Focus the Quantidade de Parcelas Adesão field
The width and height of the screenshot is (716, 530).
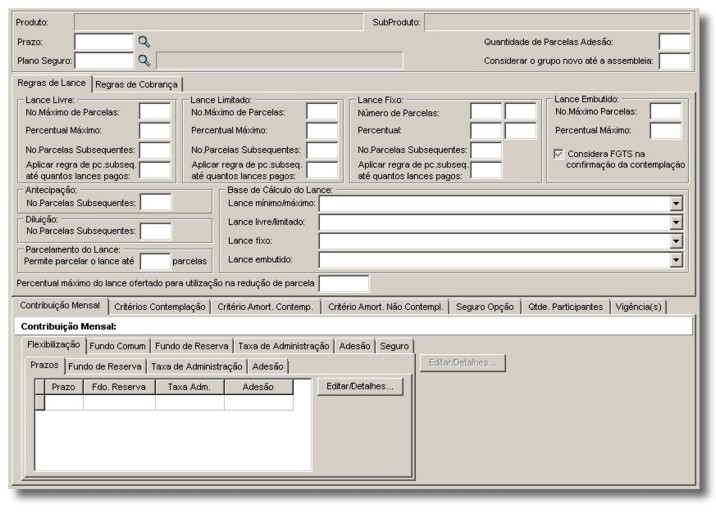coord(674,42)
